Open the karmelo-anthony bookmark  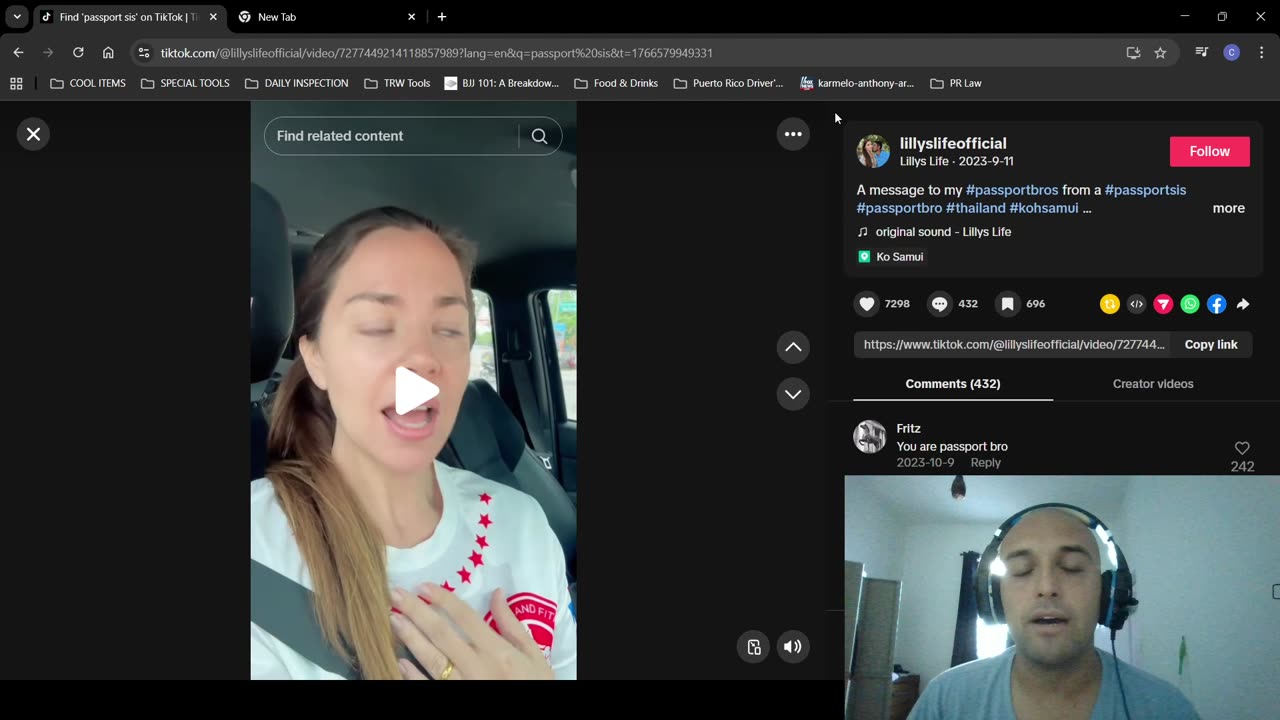[x=857, y=83]
